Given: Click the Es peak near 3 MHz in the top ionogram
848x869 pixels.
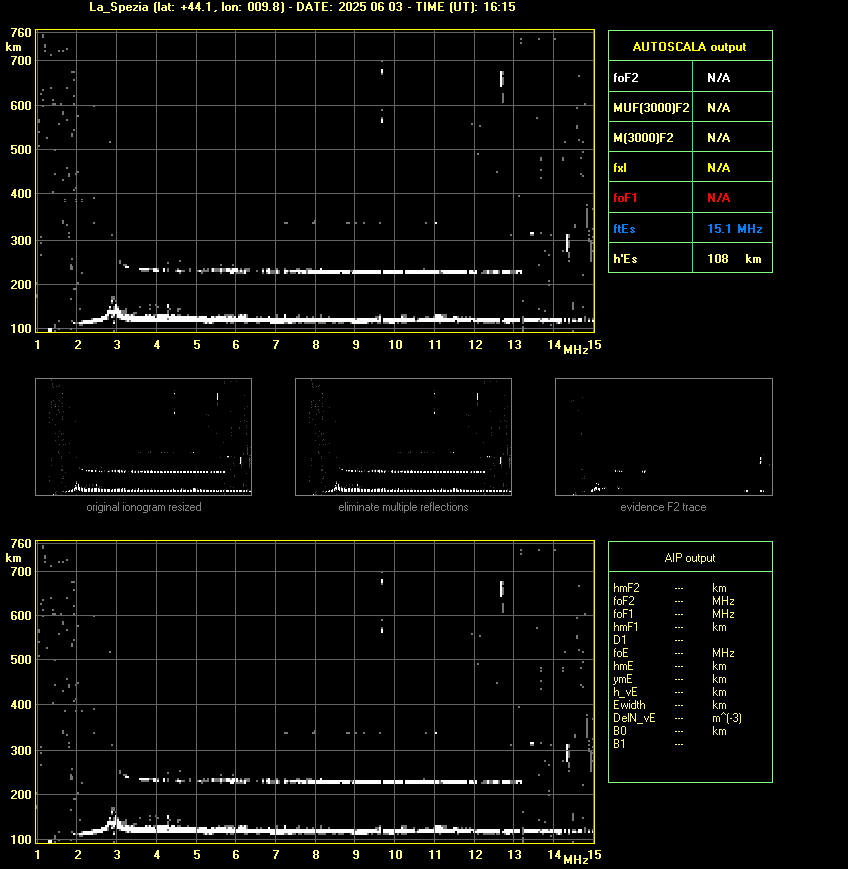Looking at the screenshot, I should [x=114, y=308].
